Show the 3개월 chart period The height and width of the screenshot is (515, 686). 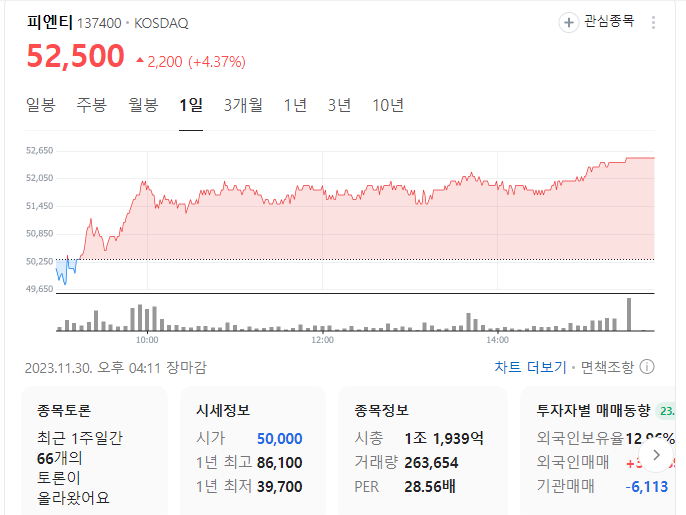coord(243,105)
